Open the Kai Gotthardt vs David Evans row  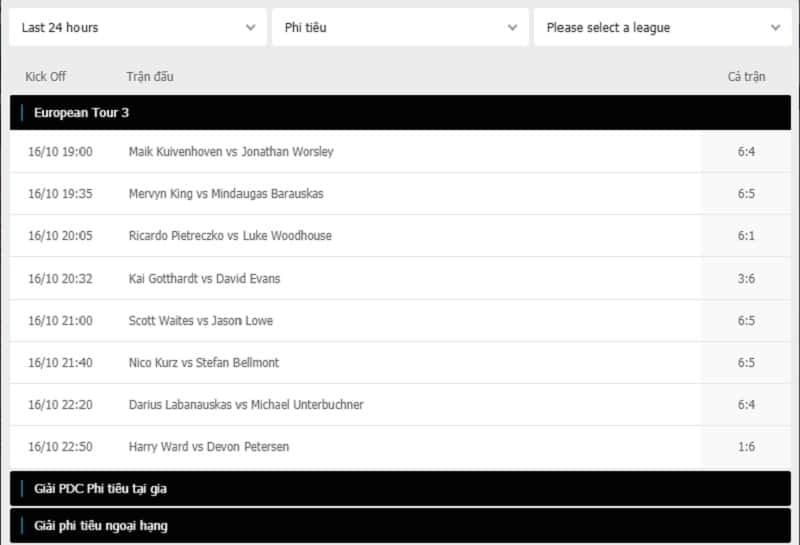pos(400,279)
